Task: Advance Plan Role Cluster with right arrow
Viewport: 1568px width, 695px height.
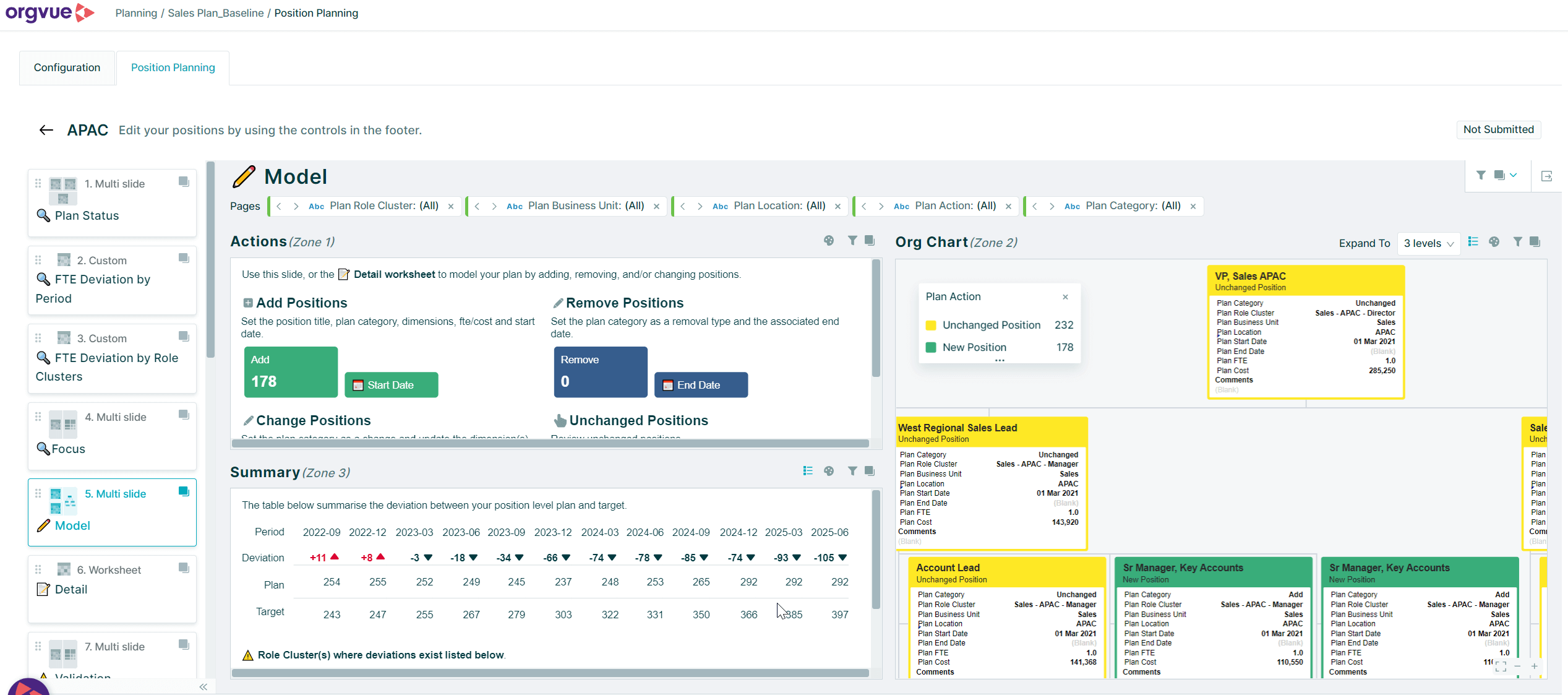Action: [297, 206]
